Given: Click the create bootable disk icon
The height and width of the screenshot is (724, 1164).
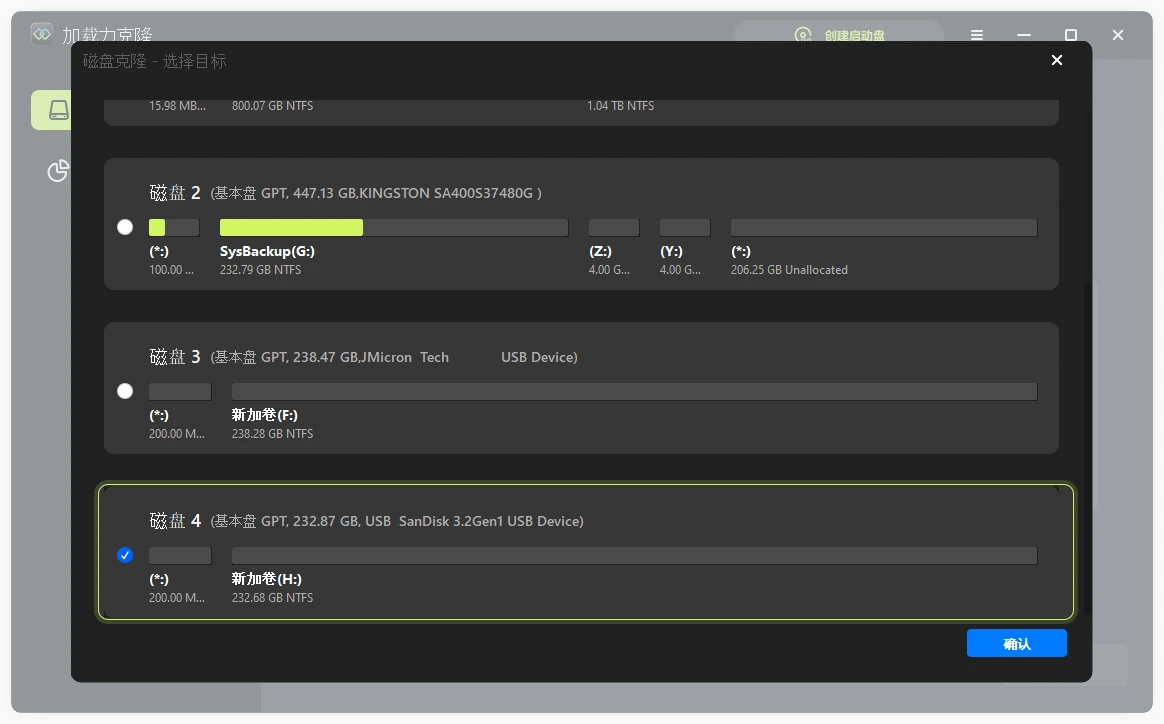Looking at the screenshot, I should coord(803,35).
